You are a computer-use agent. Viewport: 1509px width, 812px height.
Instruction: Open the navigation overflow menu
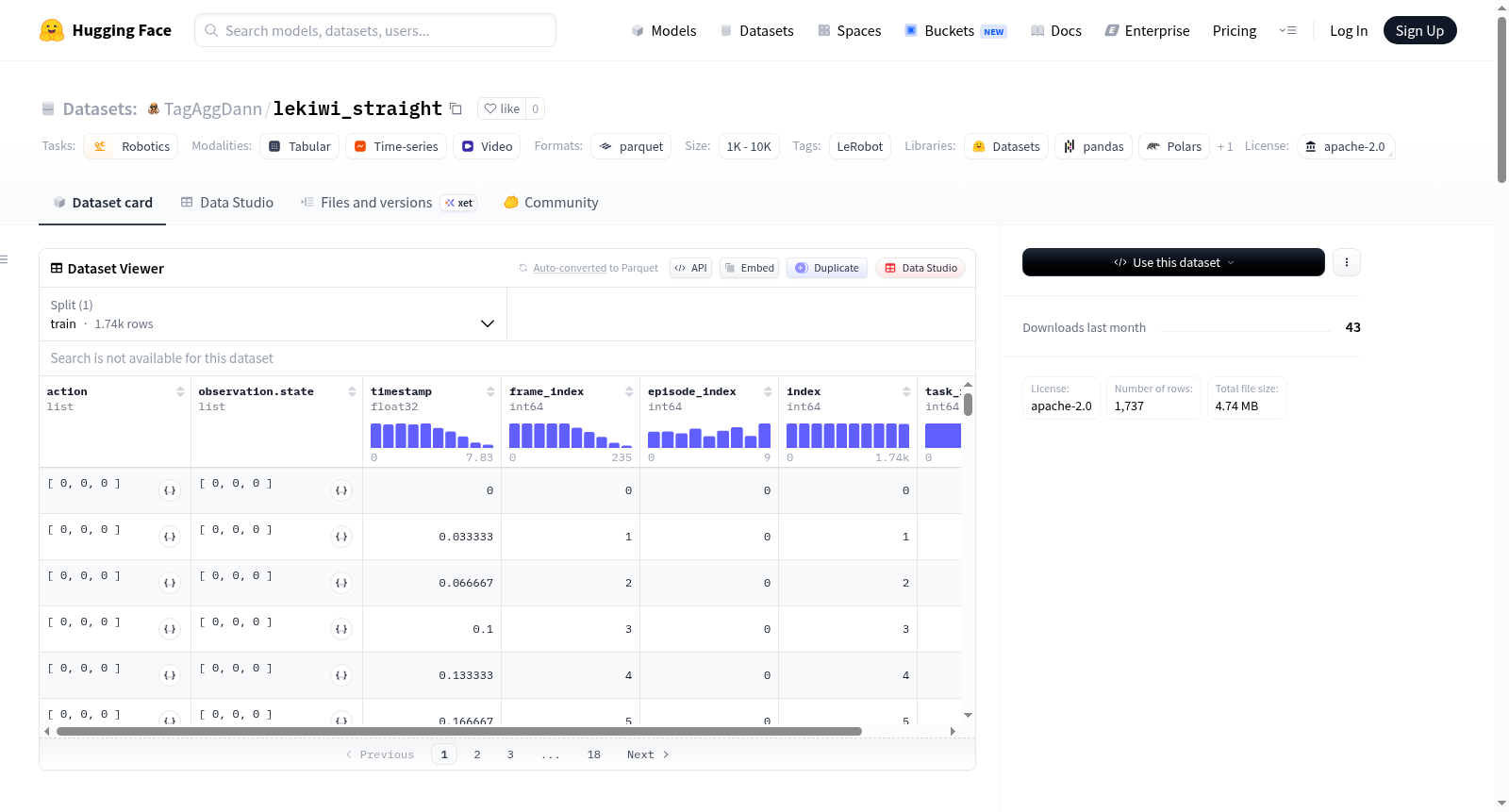pos(1287,30)
